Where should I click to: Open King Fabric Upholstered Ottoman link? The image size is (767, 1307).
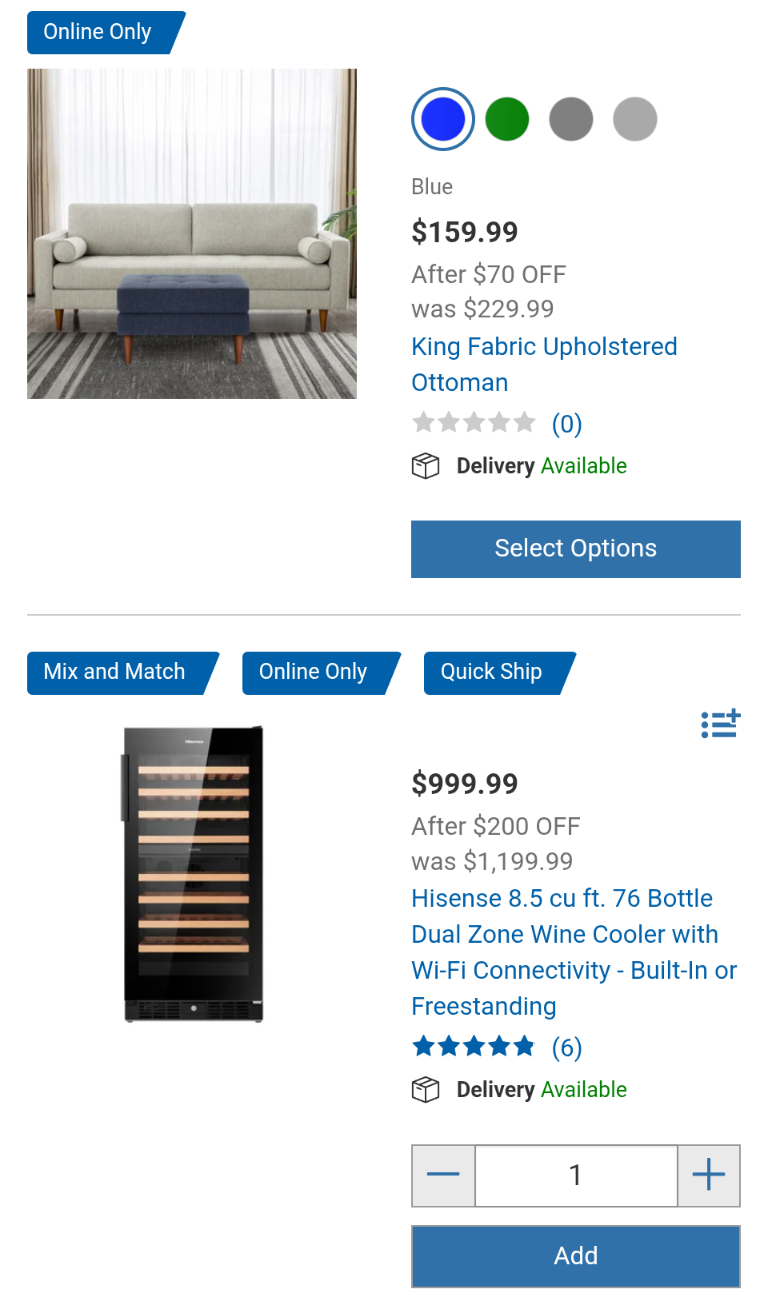click(x=543, y=364)
